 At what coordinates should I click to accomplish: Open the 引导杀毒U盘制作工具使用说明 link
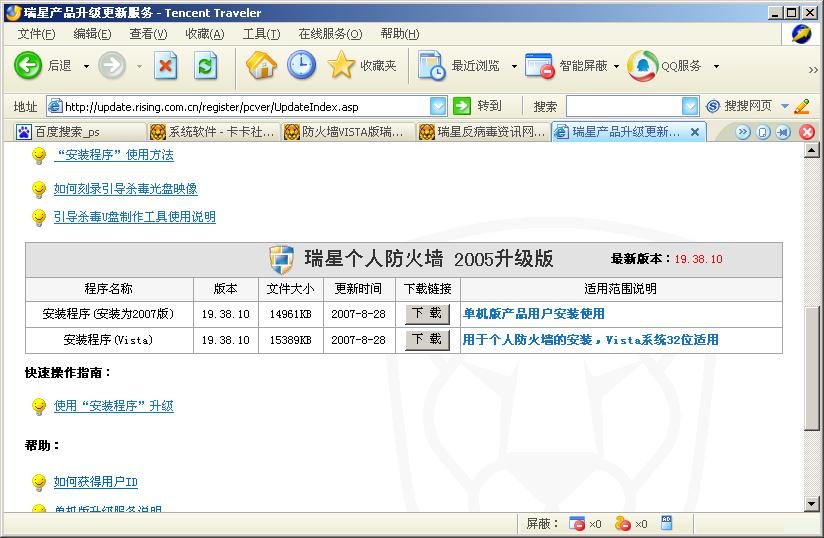pos(135,217)
